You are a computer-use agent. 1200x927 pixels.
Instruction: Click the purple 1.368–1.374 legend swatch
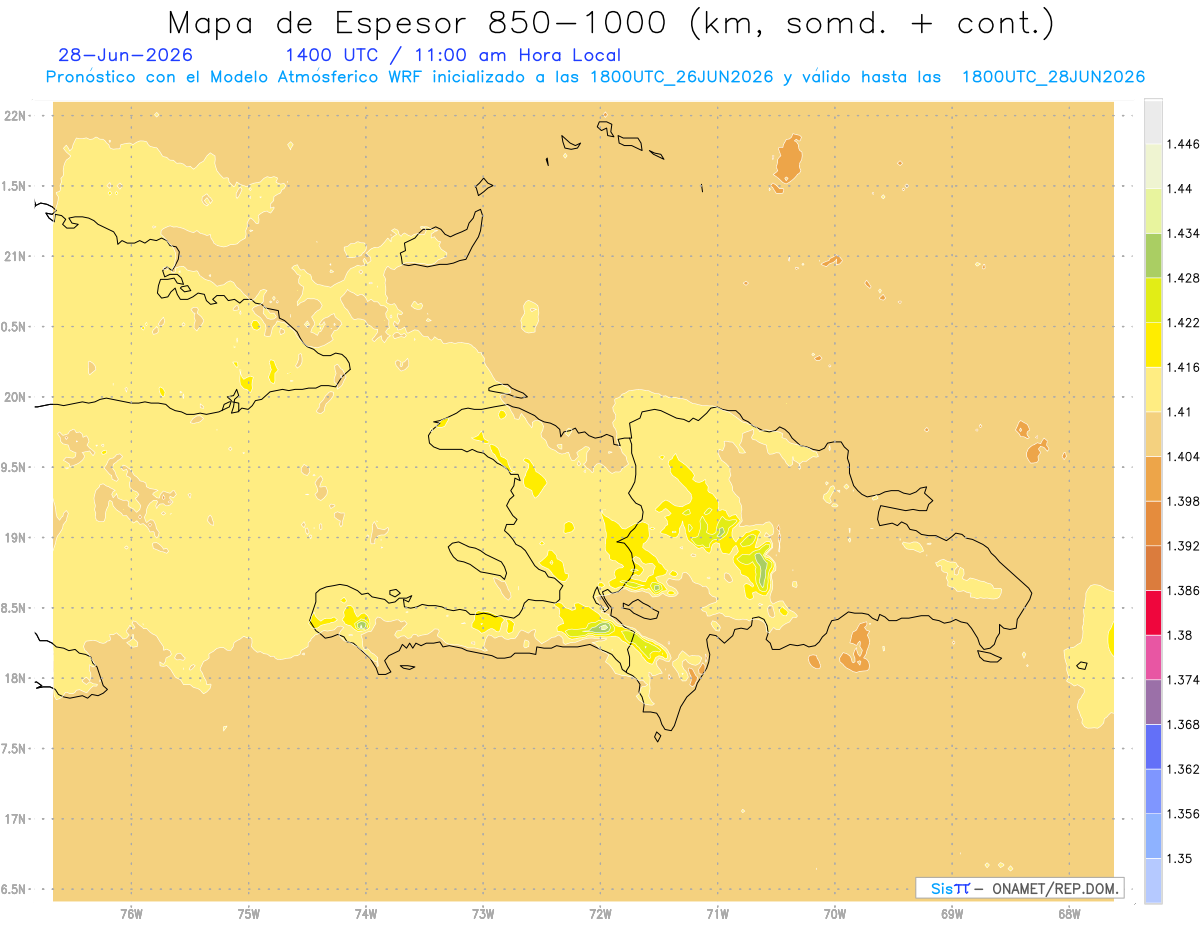point(1153,702)
